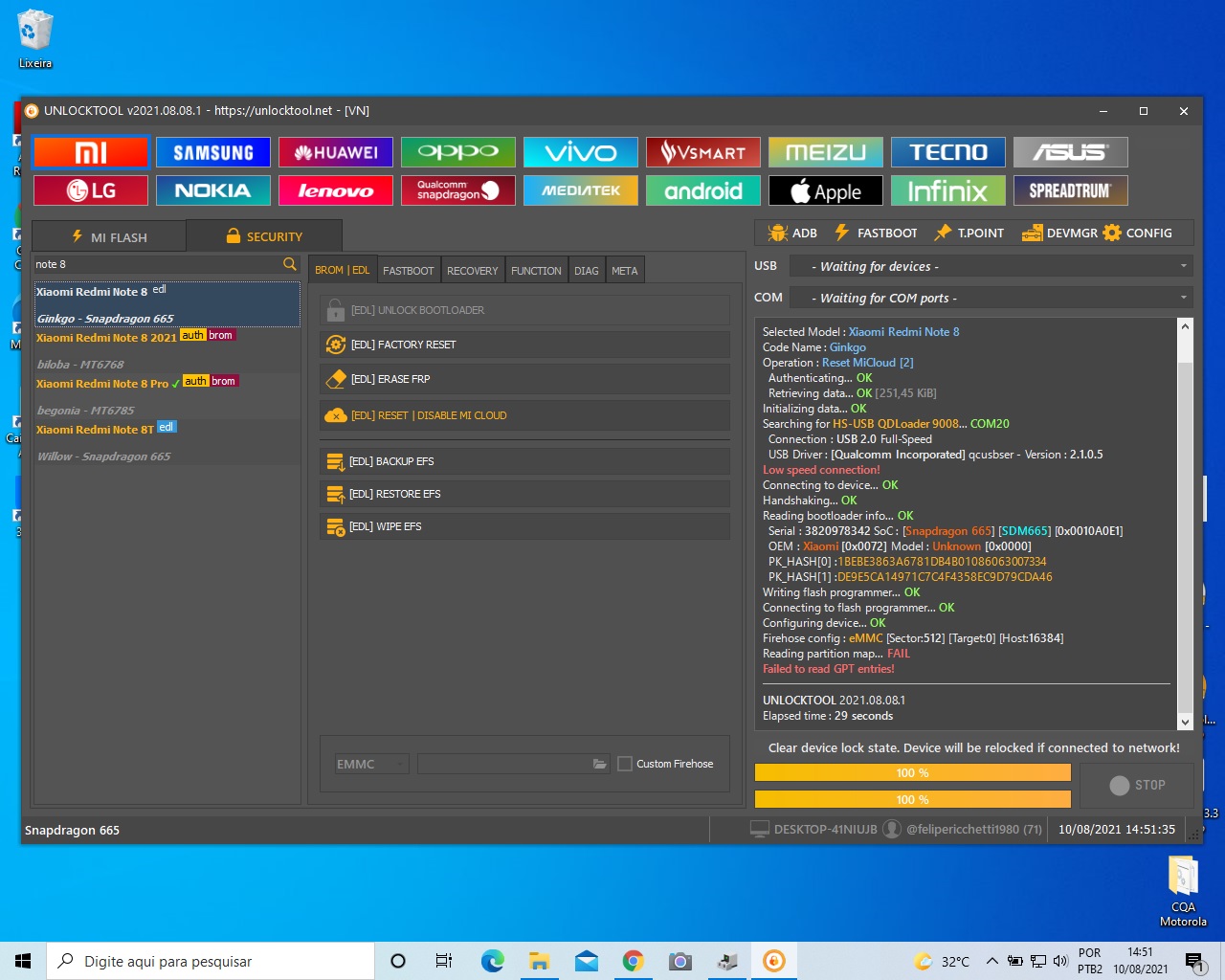Screen dimensions: 1225x980
Task: Run [EDL] ERASE FRP
Action: [524, 379]
